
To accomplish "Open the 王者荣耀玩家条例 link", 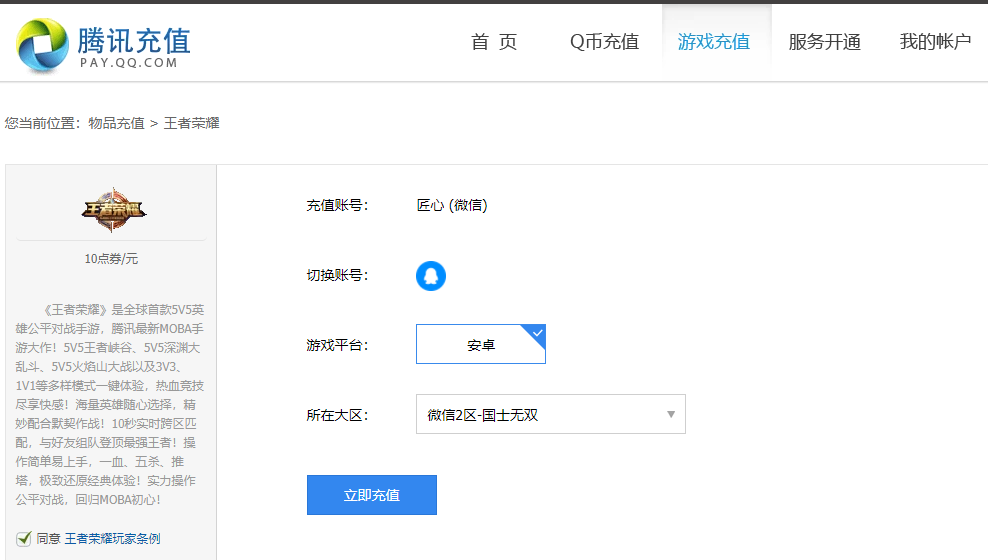I will click(x=112, y=539).
